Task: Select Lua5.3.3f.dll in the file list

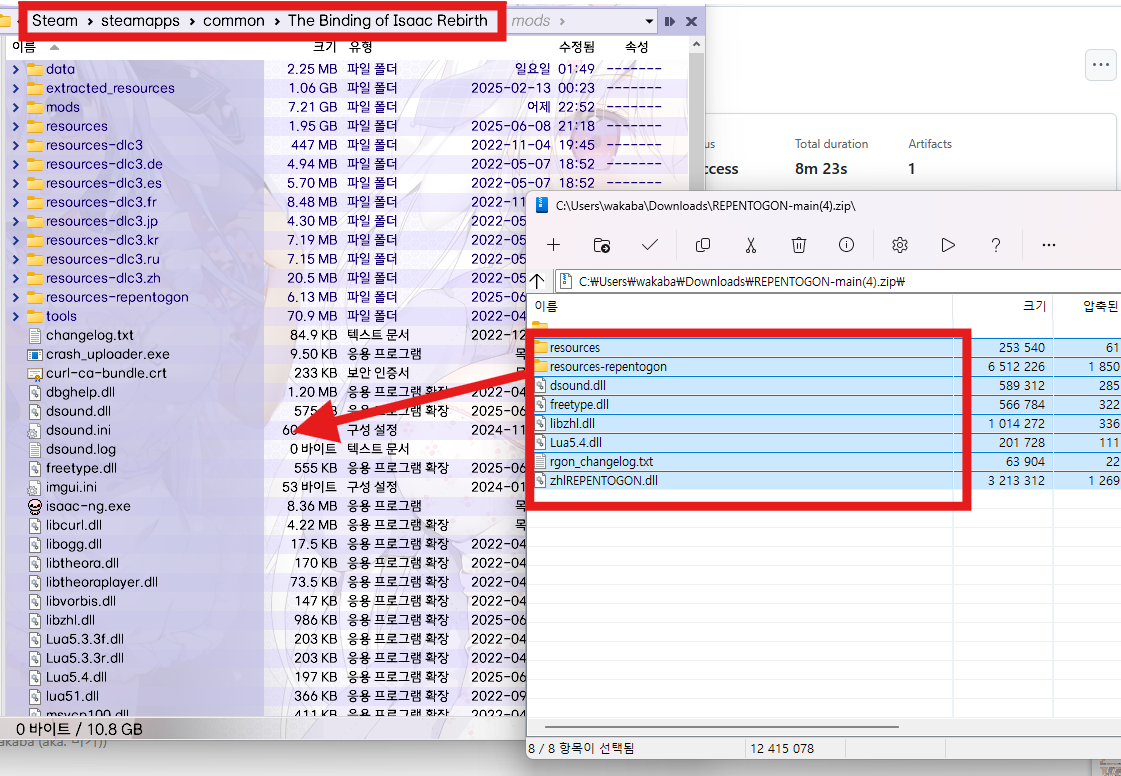Action: pyautogui.click(x=84, y=639)
